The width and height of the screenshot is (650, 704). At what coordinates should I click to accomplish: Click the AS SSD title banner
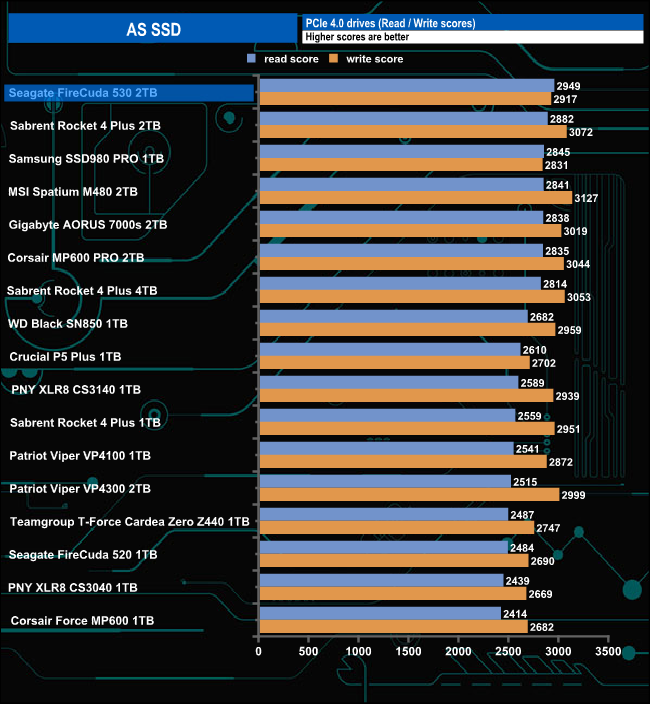coord(153,29)
